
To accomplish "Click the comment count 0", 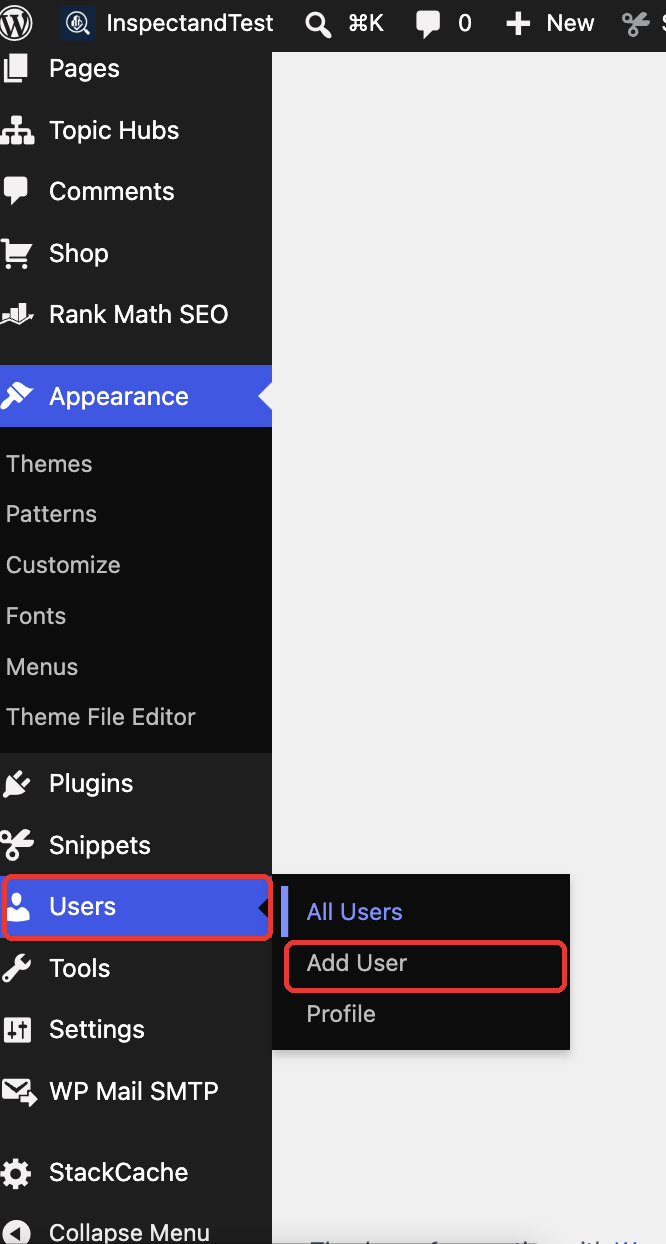I will [465, 23].
